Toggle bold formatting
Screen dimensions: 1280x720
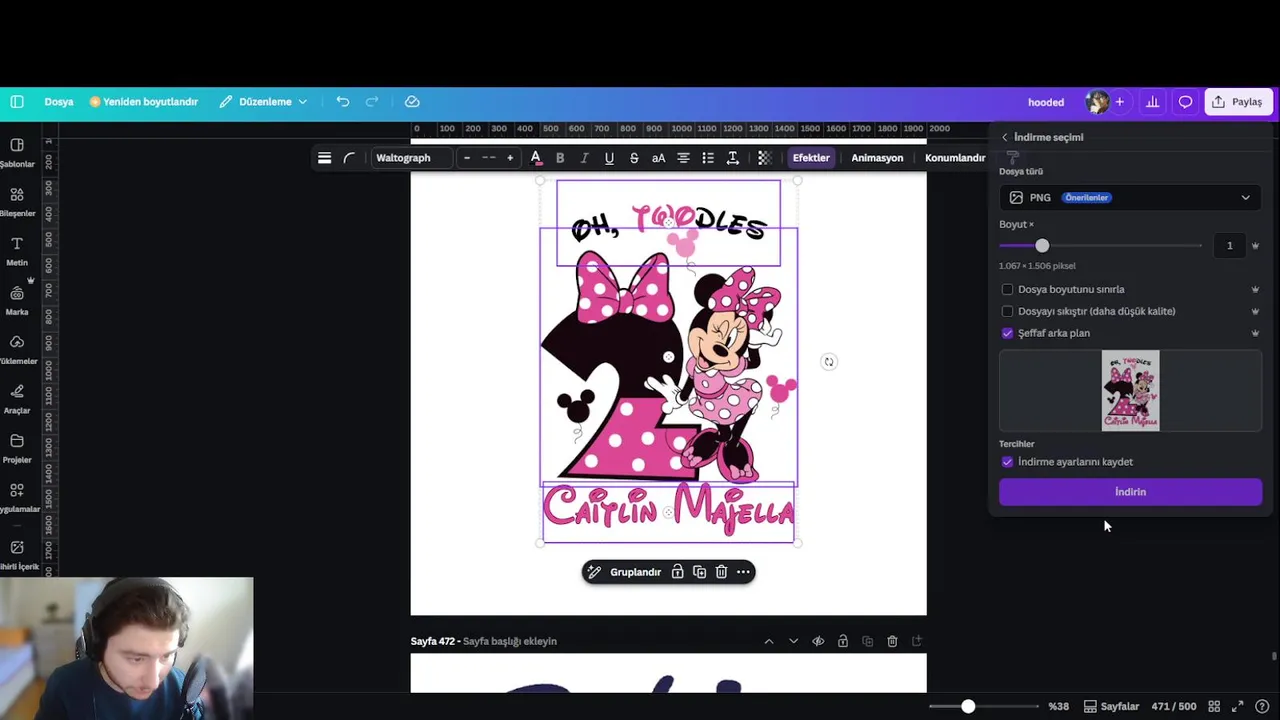(560, 158)
